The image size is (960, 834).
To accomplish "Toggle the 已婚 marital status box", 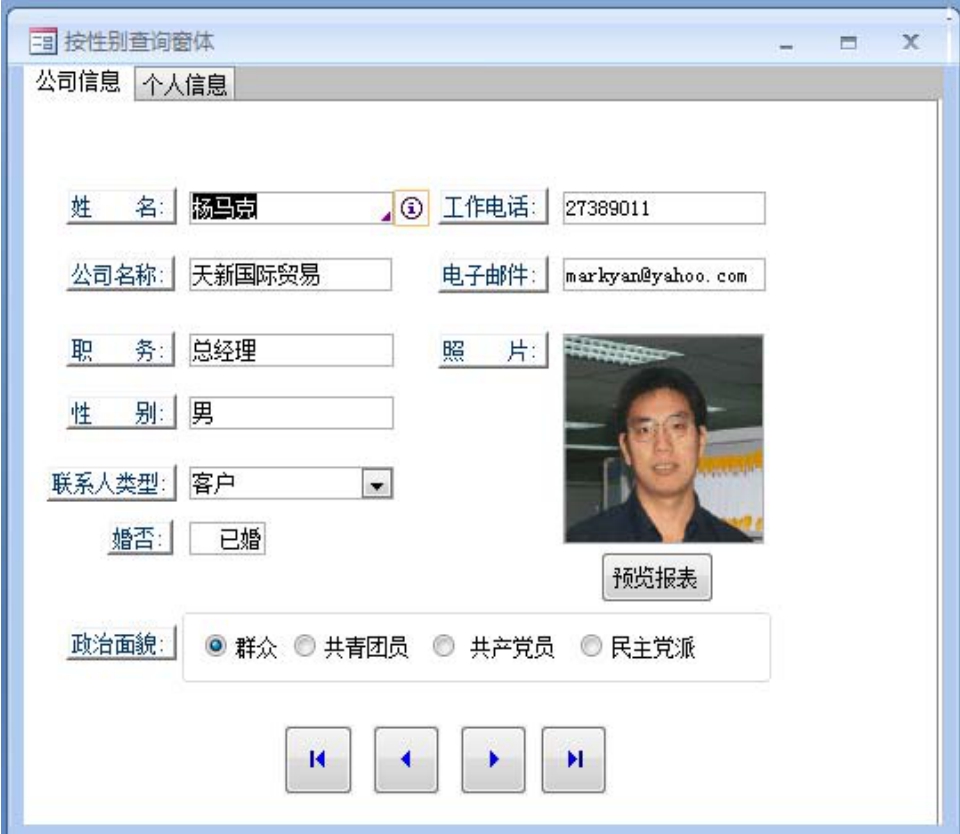I will click(228, 538).
